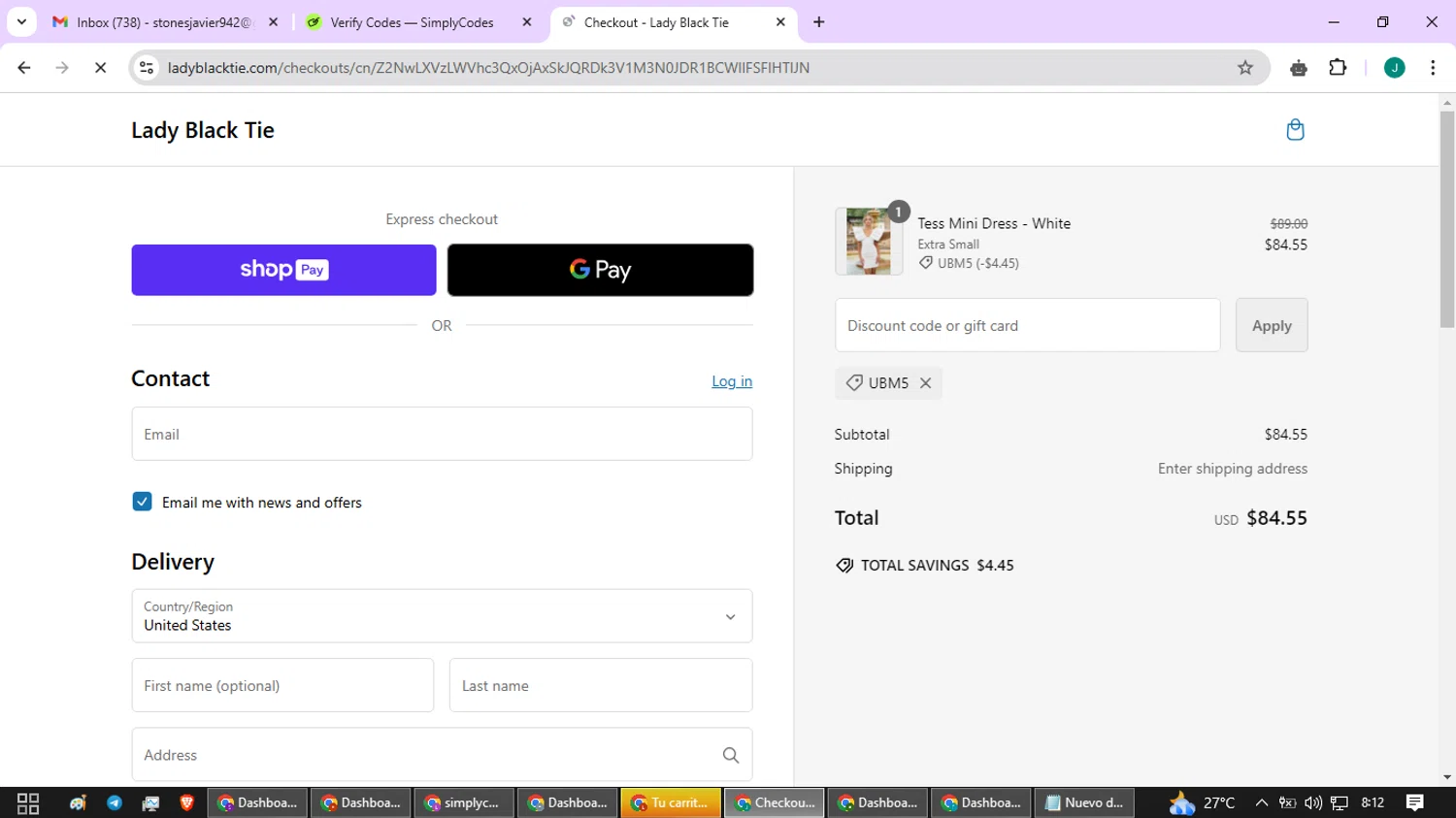Focus the Address input field
This screenshot has height=818, width=1456.
442,755
